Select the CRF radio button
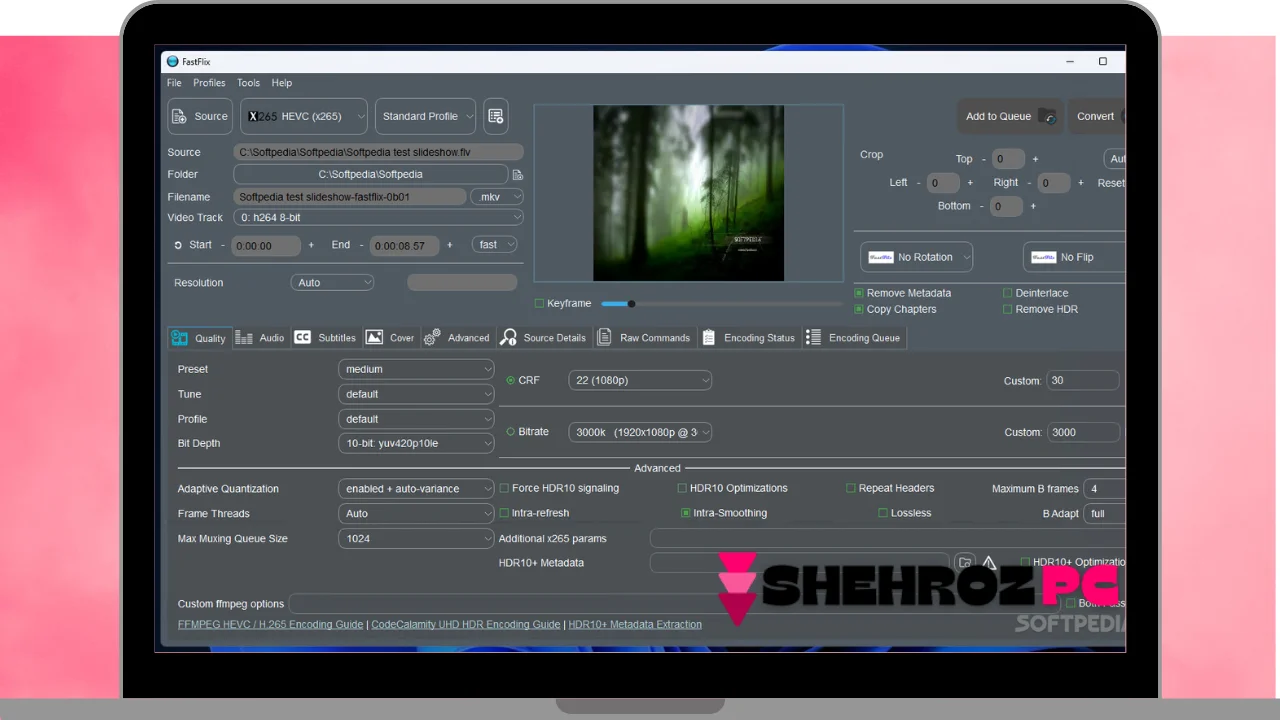Screen dimensions: 1280x720 tap(511, 380)
